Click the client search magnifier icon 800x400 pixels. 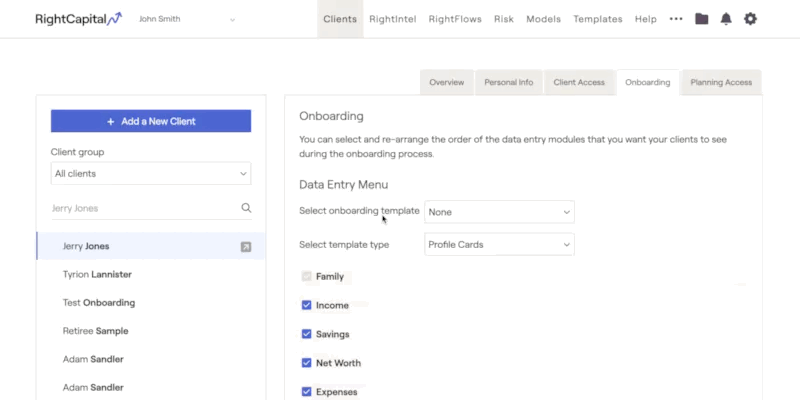[246, 208]
